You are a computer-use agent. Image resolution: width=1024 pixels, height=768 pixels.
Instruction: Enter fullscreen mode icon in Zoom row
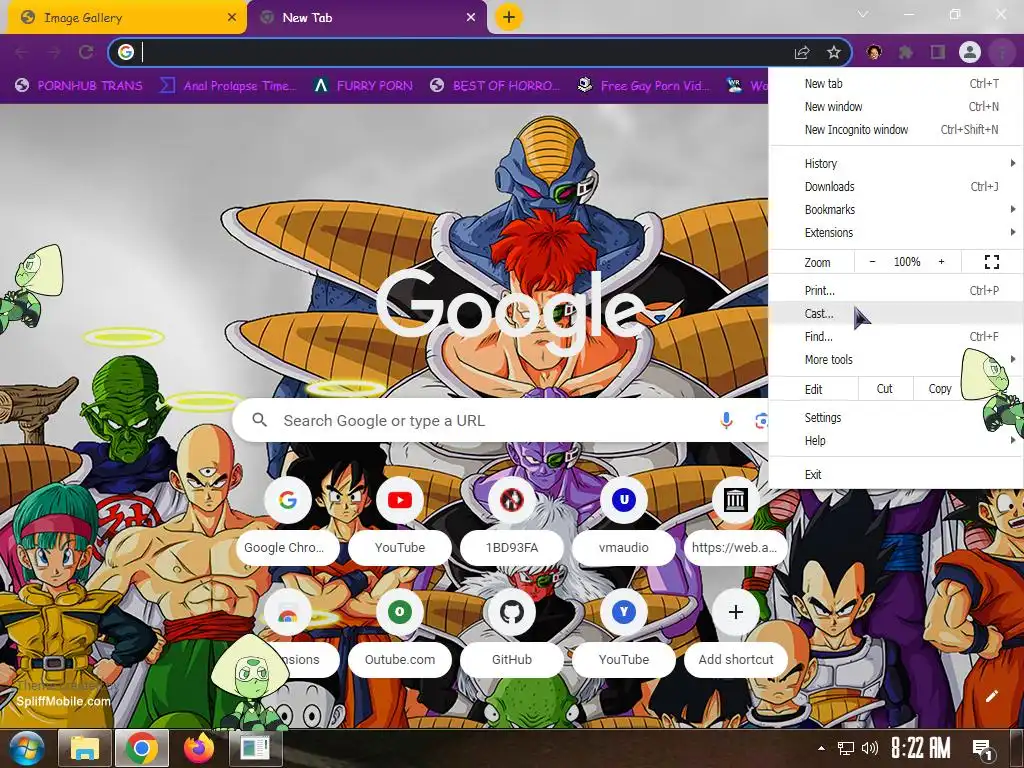pos(991,262)
